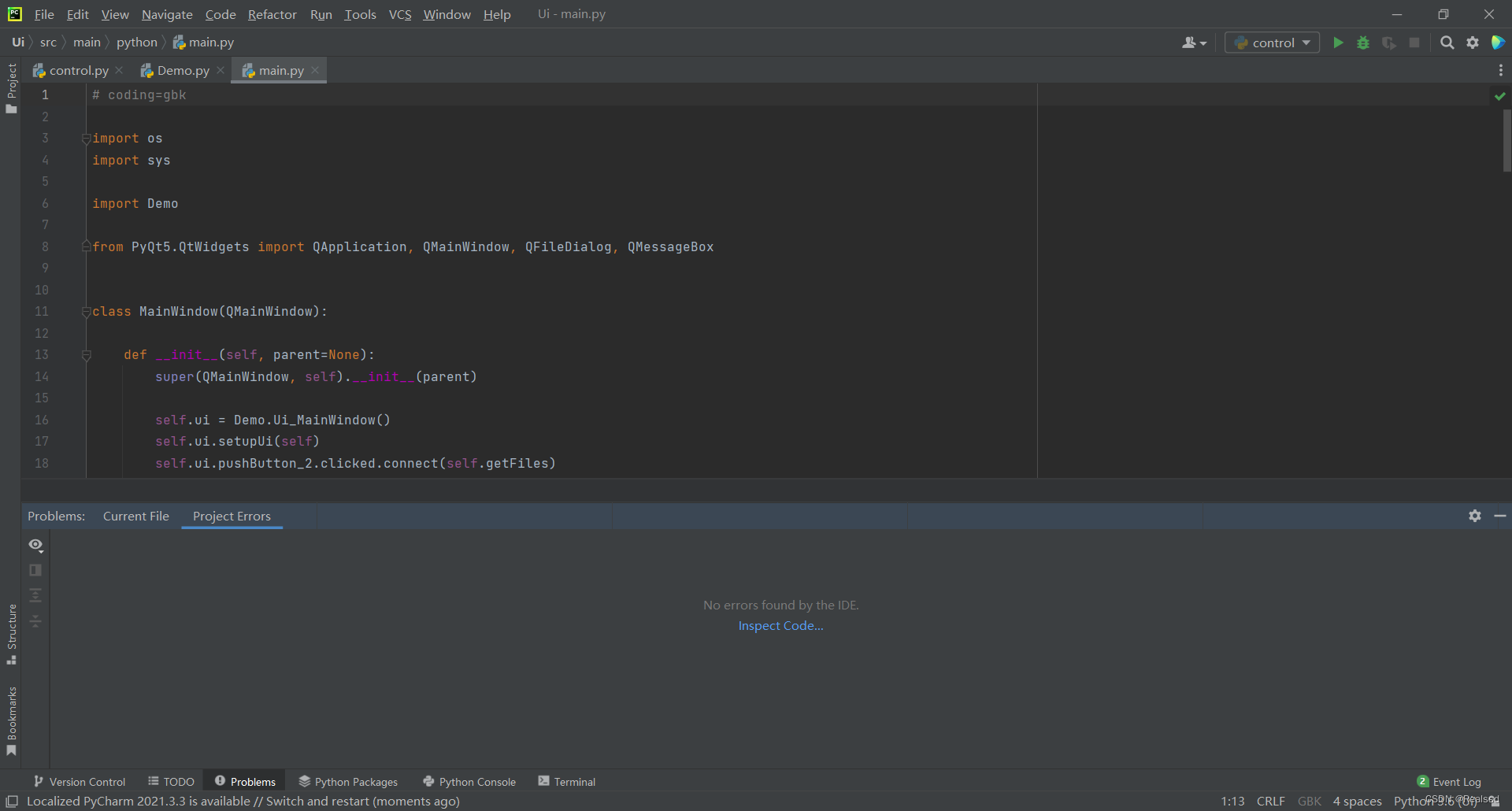The height and width of the screenshot is (811, 1512).
Task: Open the Problems tool window button
Action: point(245,781)
